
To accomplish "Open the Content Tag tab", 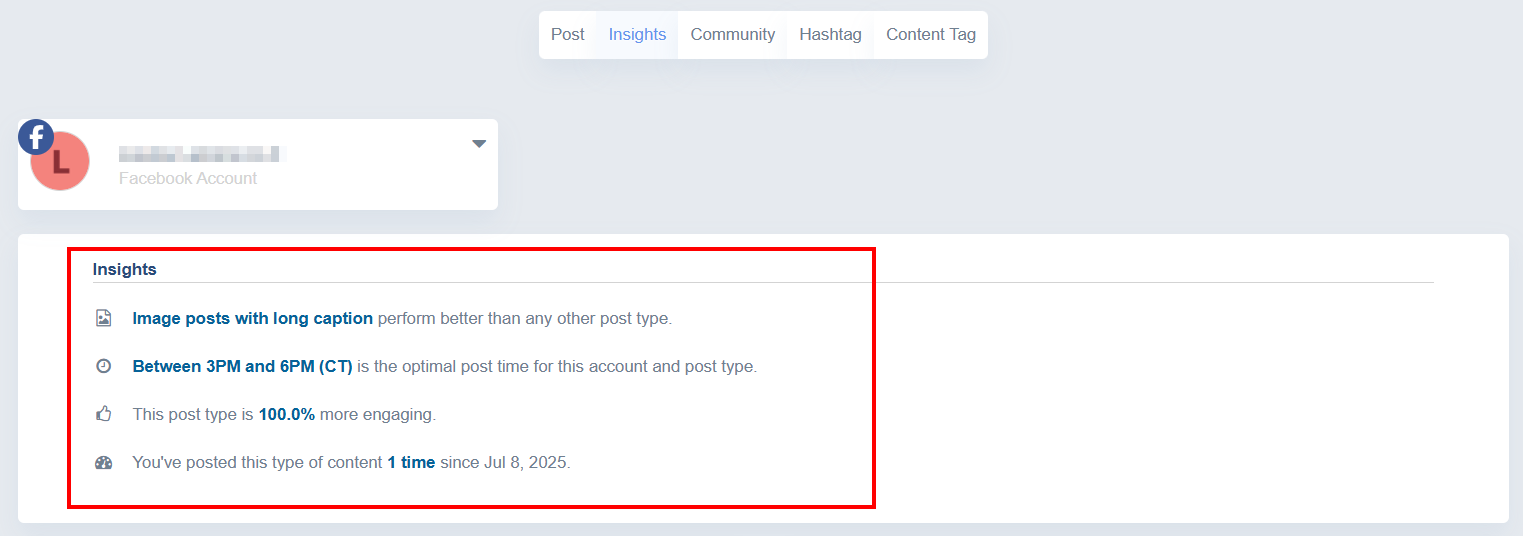I will 931,35.
